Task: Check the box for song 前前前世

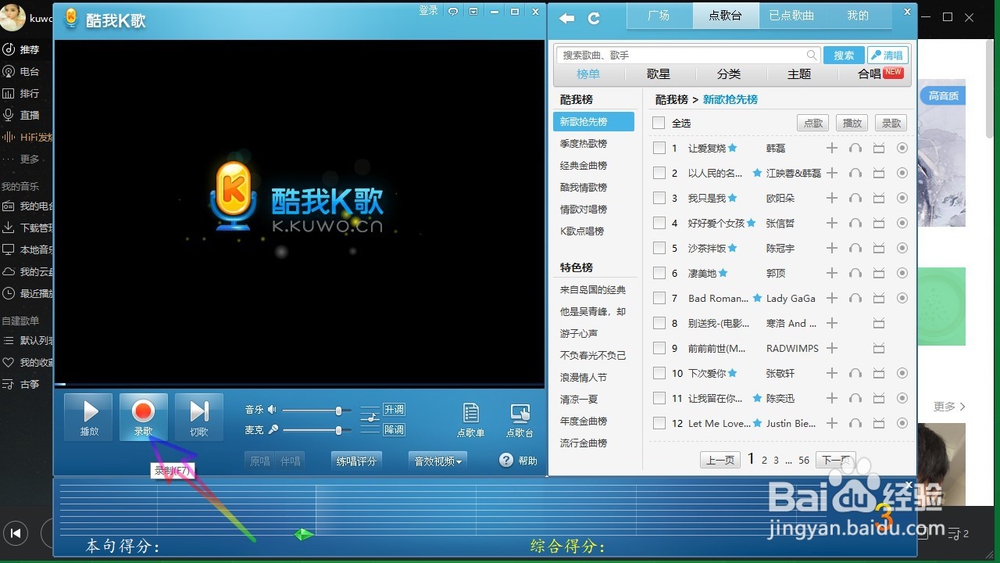Action: point(659,348)
